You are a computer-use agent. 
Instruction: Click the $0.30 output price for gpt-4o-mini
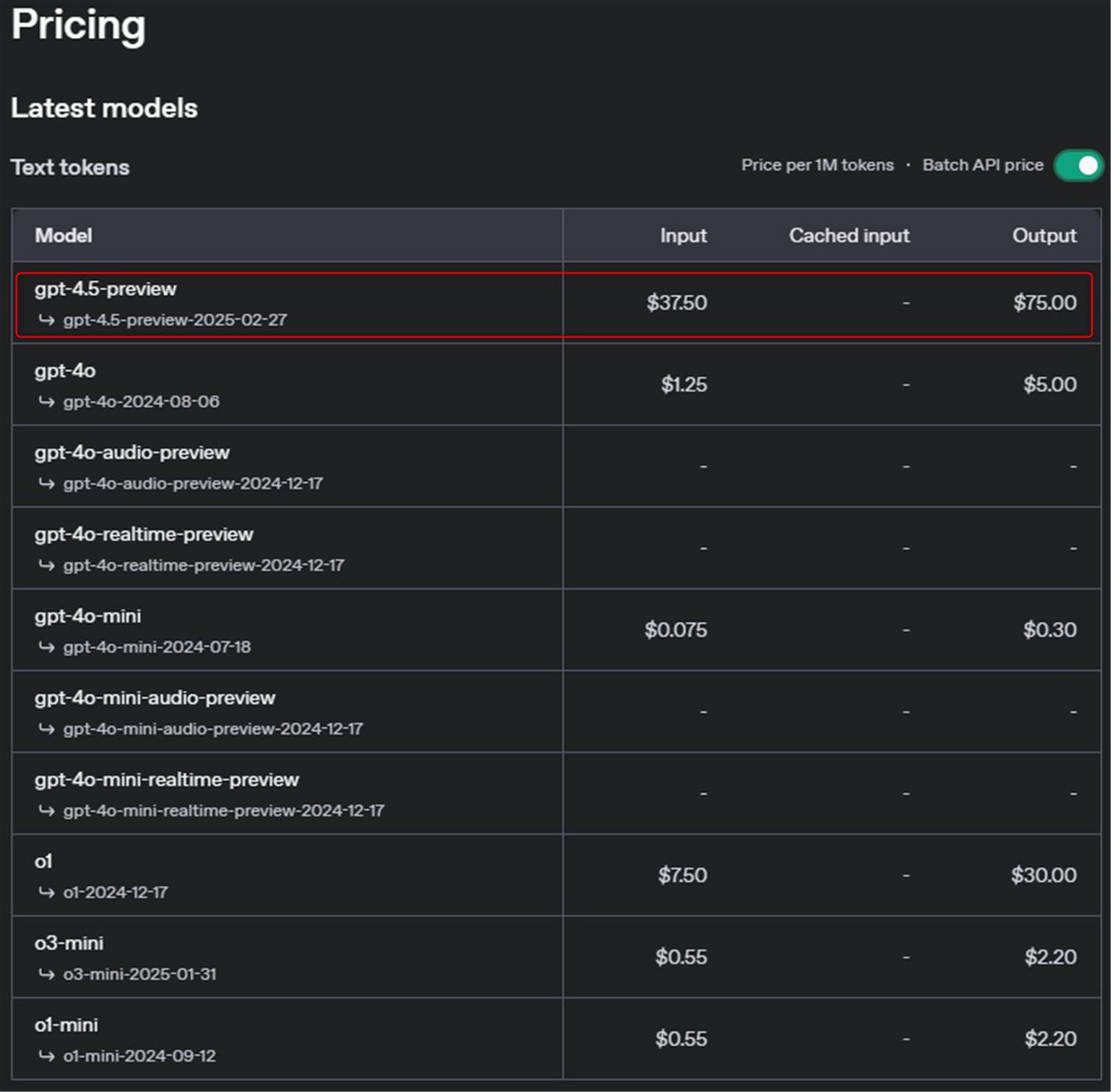[x=1050, y=630]
